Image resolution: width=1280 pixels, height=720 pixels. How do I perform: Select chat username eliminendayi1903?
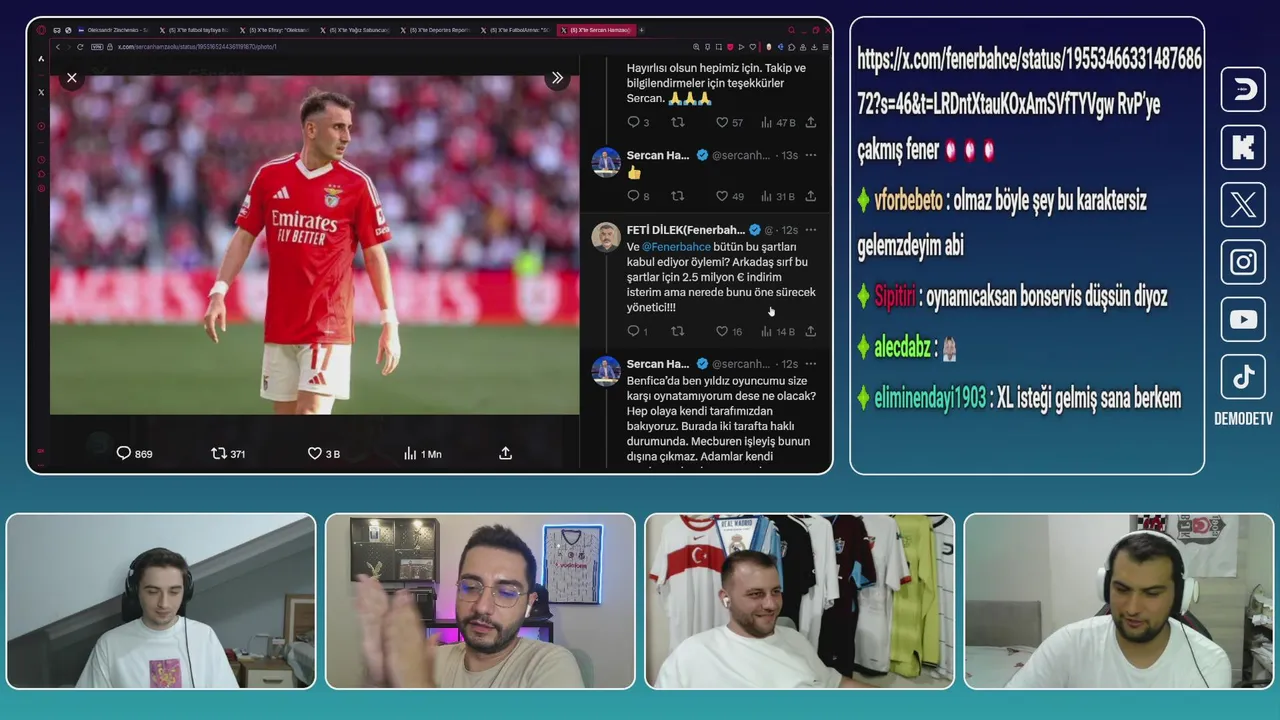(x=930, y=398)
